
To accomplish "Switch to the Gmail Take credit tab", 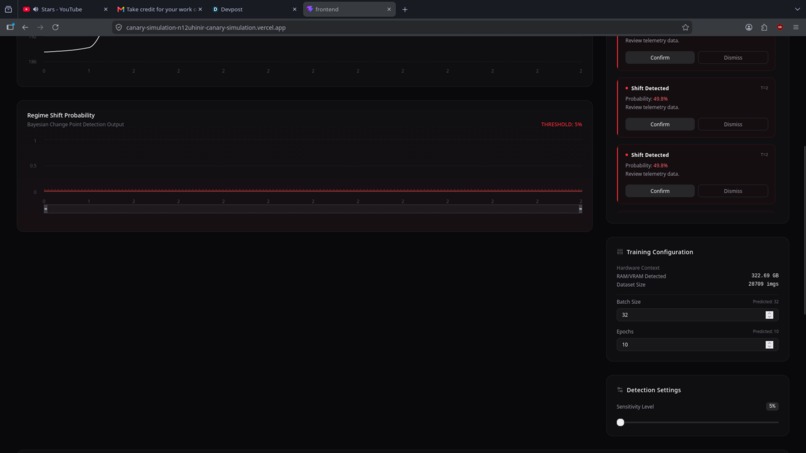I will click(x=159, y=9).
